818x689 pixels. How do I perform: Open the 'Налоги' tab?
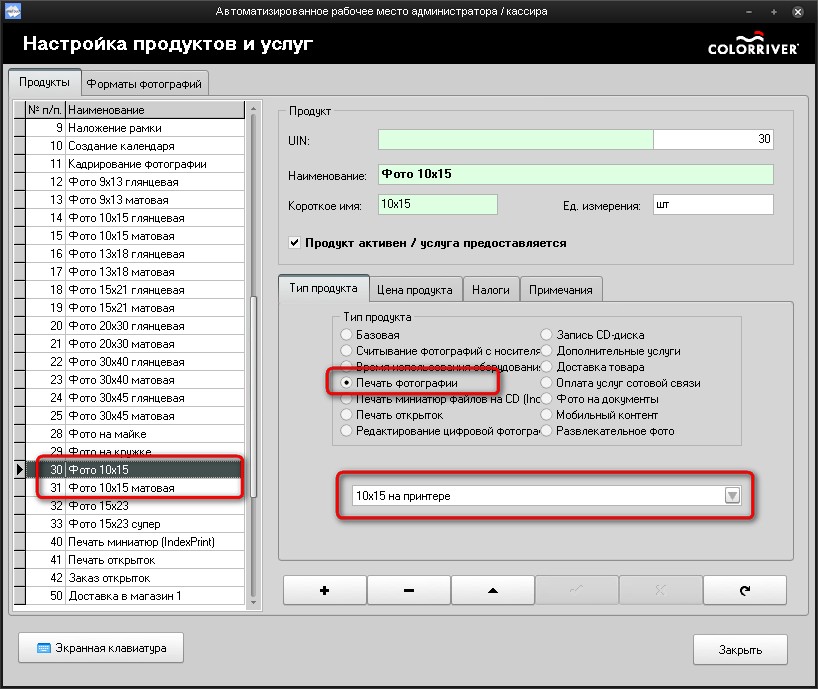tap(491, 290)
